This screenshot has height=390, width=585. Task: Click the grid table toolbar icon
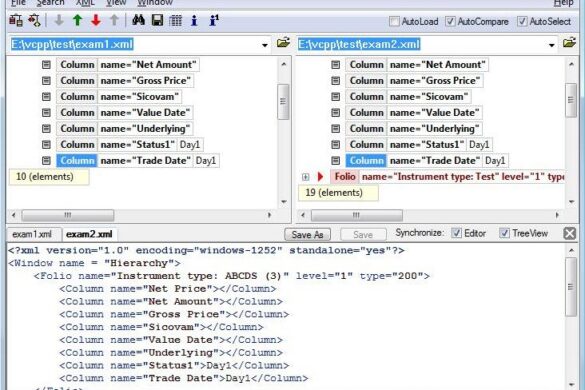(175, 20)
